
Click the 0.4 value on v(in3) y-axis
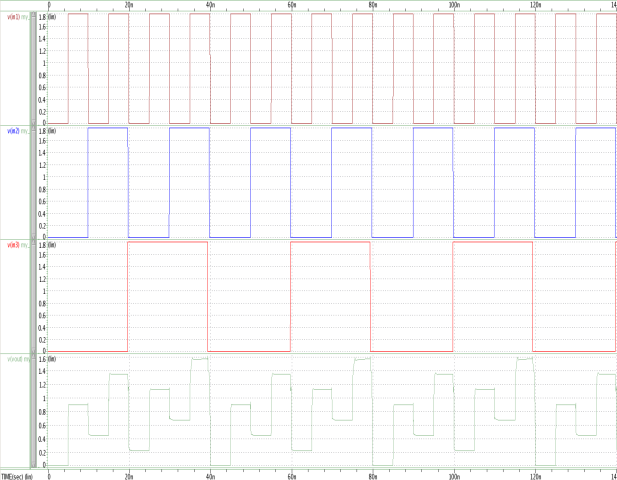[42, 328]
